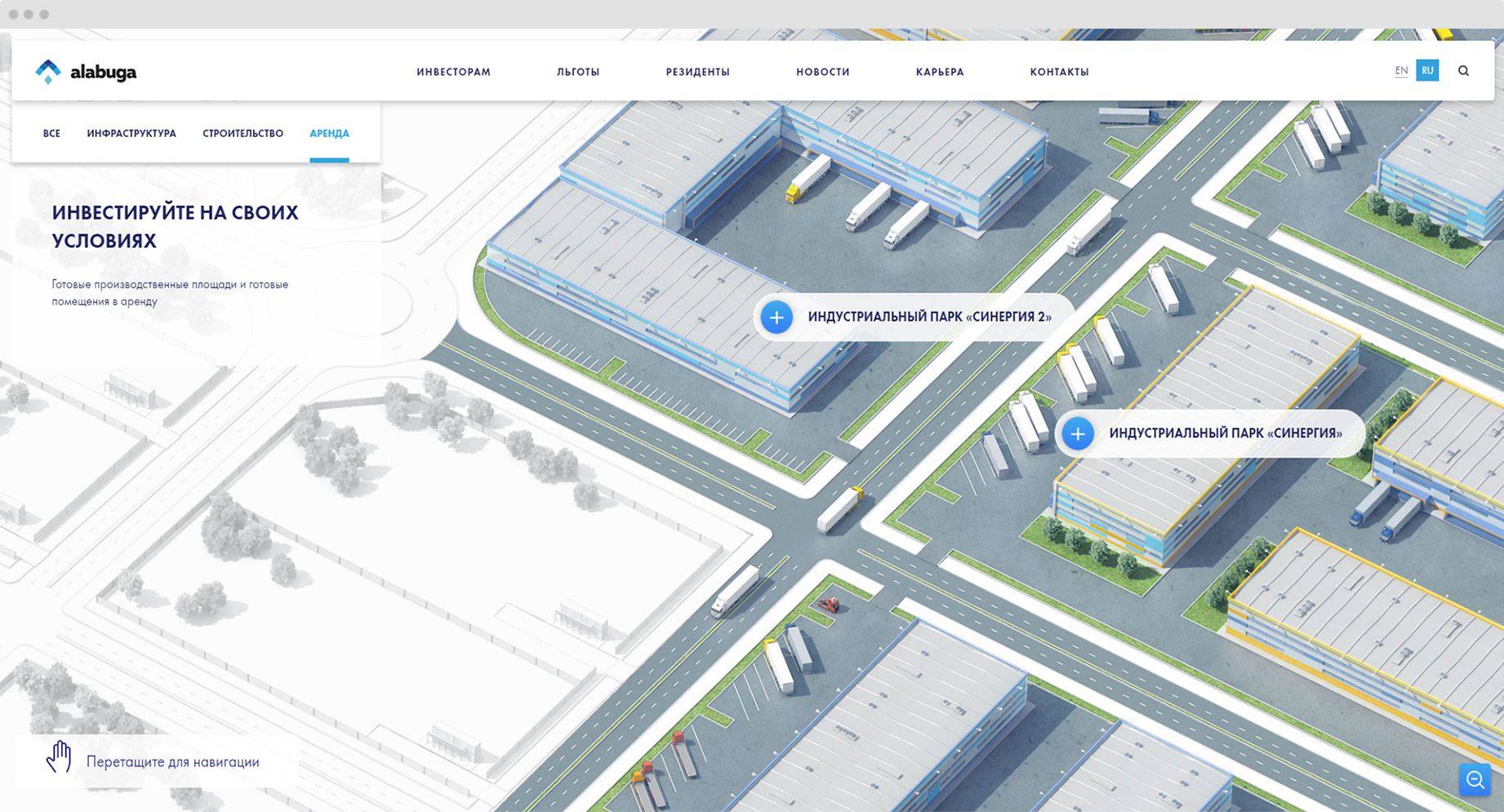Image resolution: width=1504 pixels, height=812 pixels.
Task: Switch to Инфраструктура tab
Action: (131, 134)
